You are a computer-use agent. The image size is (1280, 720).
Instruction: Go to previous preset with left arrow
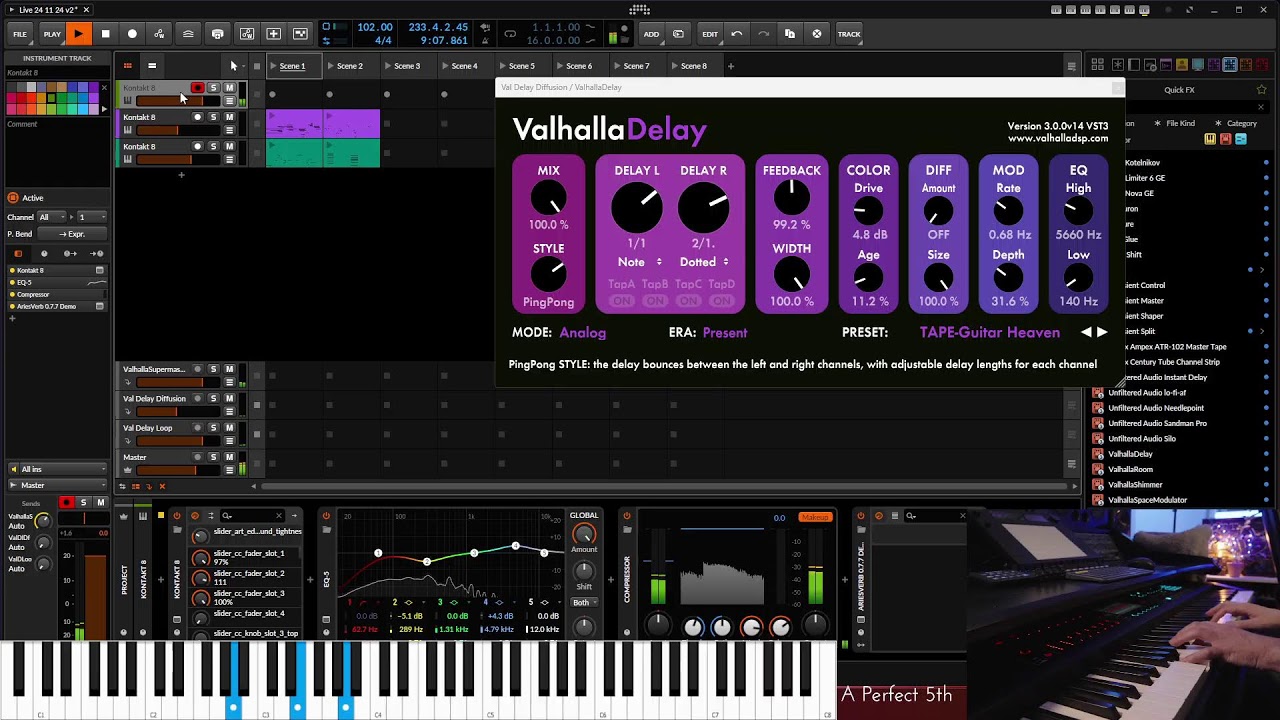pos(1086,332)
